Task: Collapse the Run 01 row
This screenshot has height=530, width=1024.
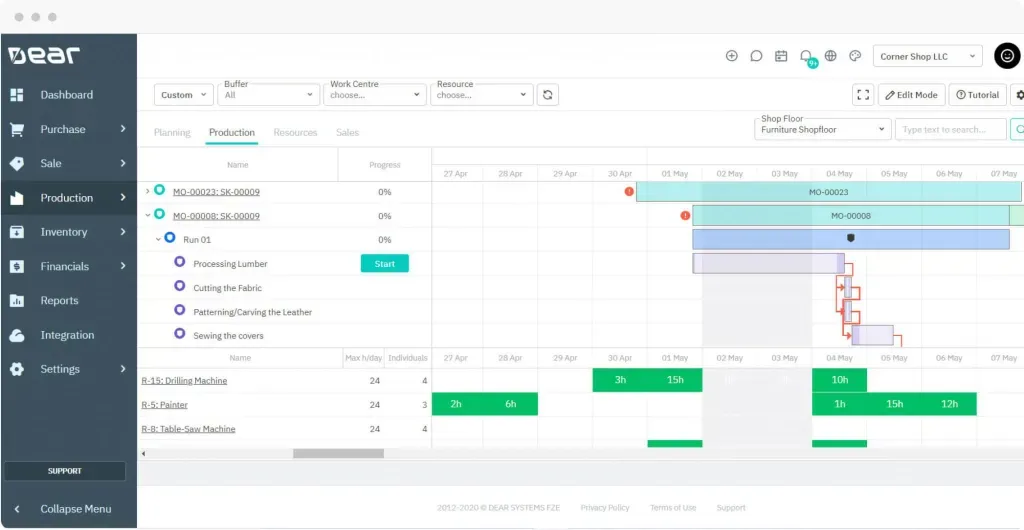Action: click(157, 239)
